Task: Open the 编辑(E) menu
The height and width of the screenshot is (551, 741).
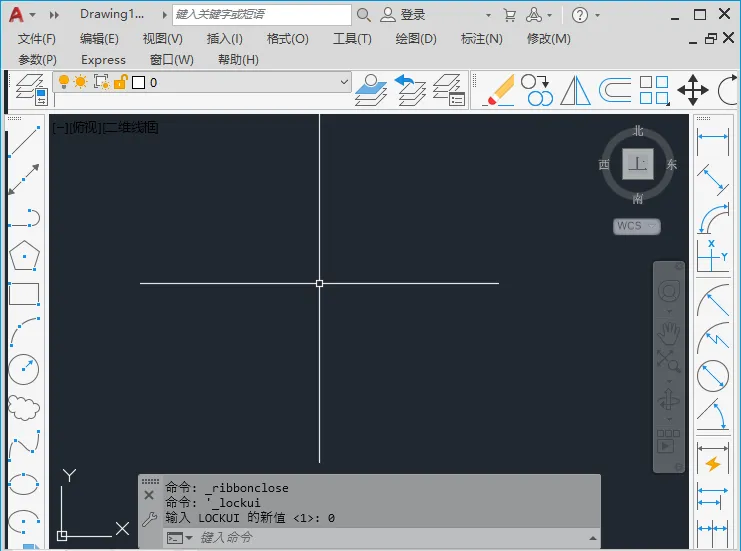Action: (99, 39)
